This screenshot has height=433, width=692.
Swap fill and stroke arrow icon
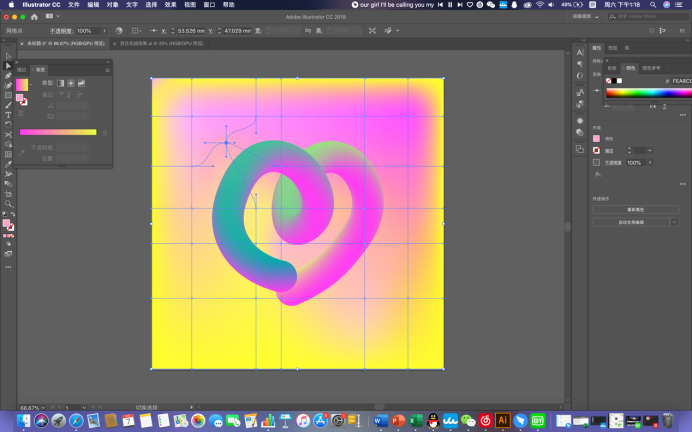13,214
